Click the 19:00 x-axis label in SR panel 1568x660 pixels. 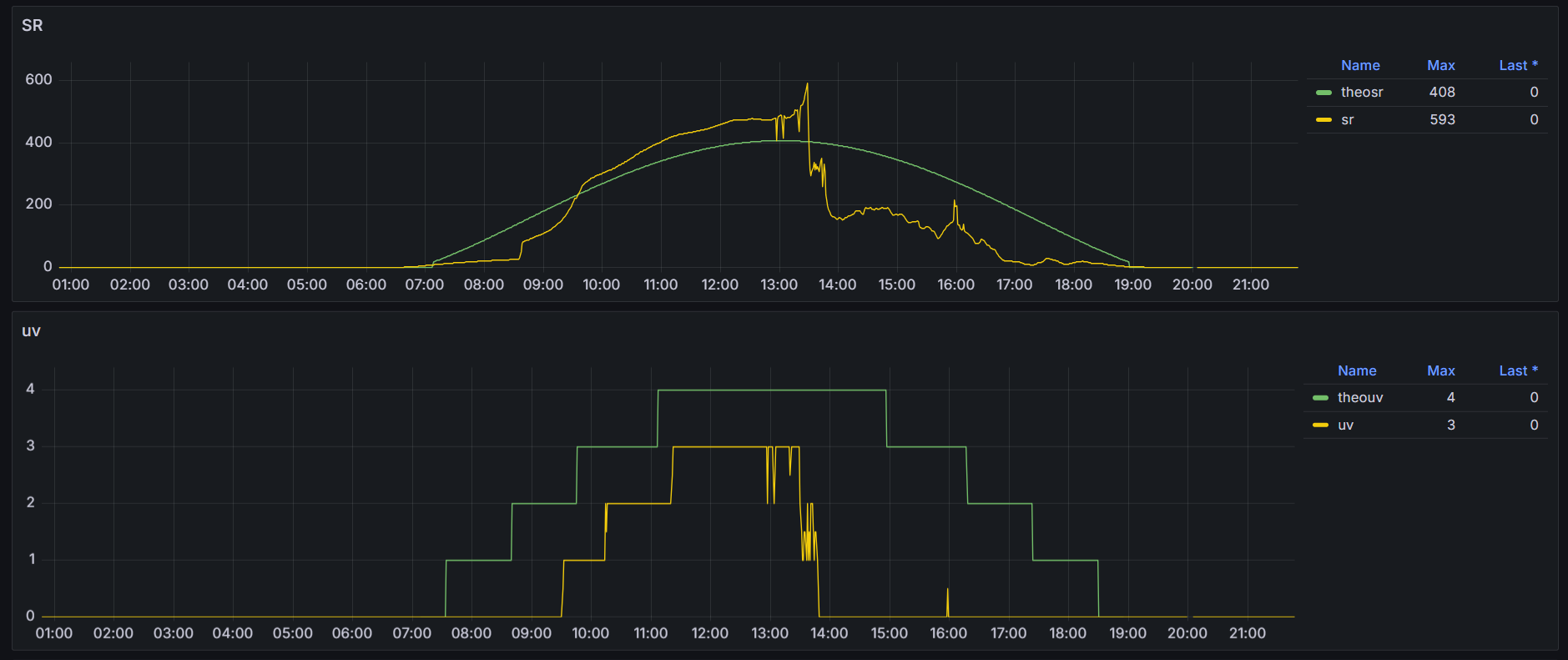tap(1132, 285)
